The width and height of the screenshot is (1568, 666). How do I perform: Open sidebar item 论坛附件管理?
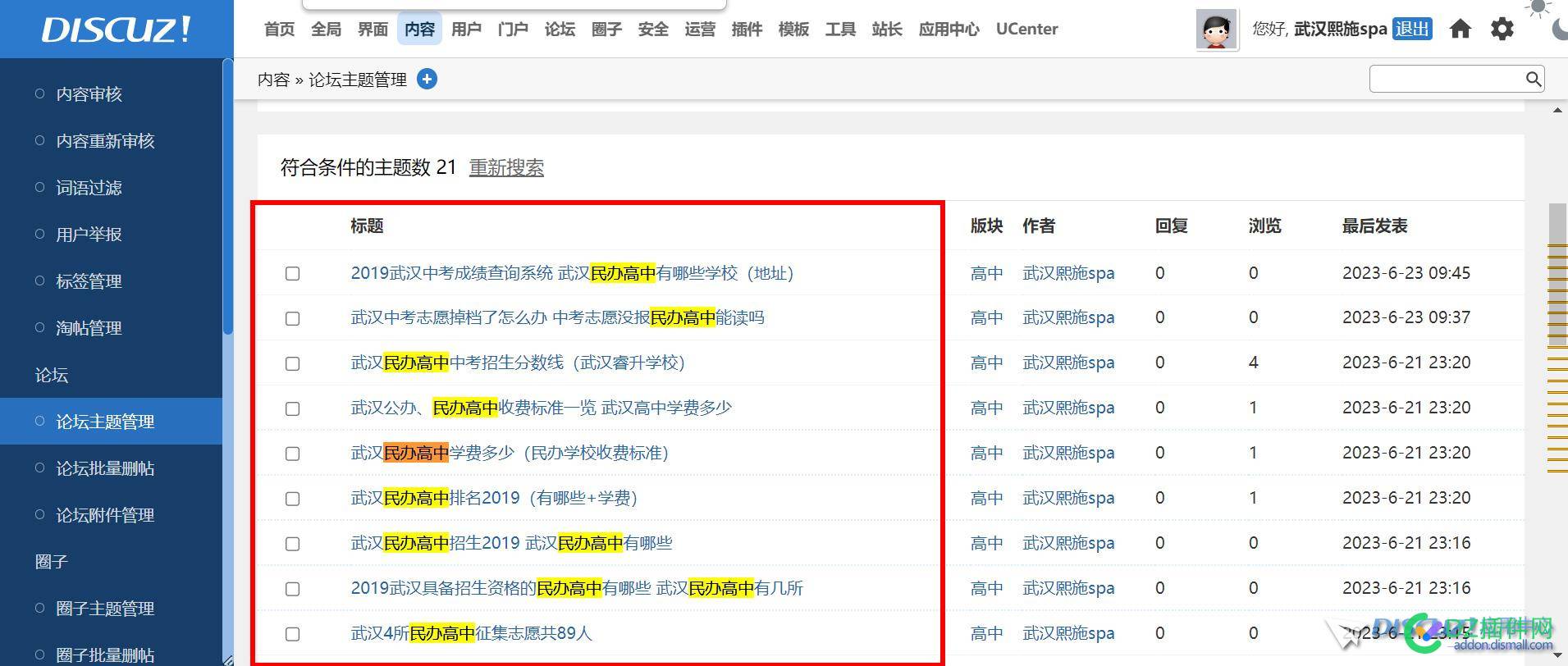tap(105, 515)
